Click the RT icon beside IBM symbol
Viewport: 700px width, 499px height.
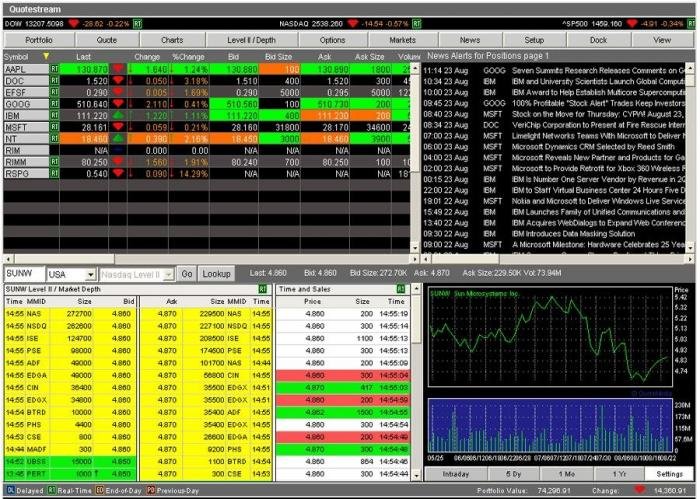54,115
